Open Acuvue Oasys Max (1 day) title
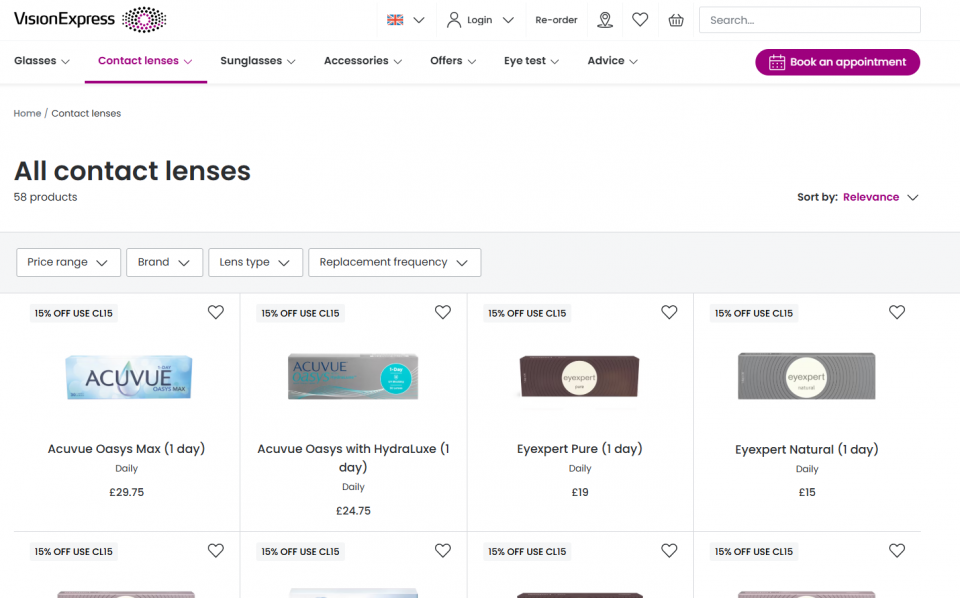960x598 pixels. point(126,449)
